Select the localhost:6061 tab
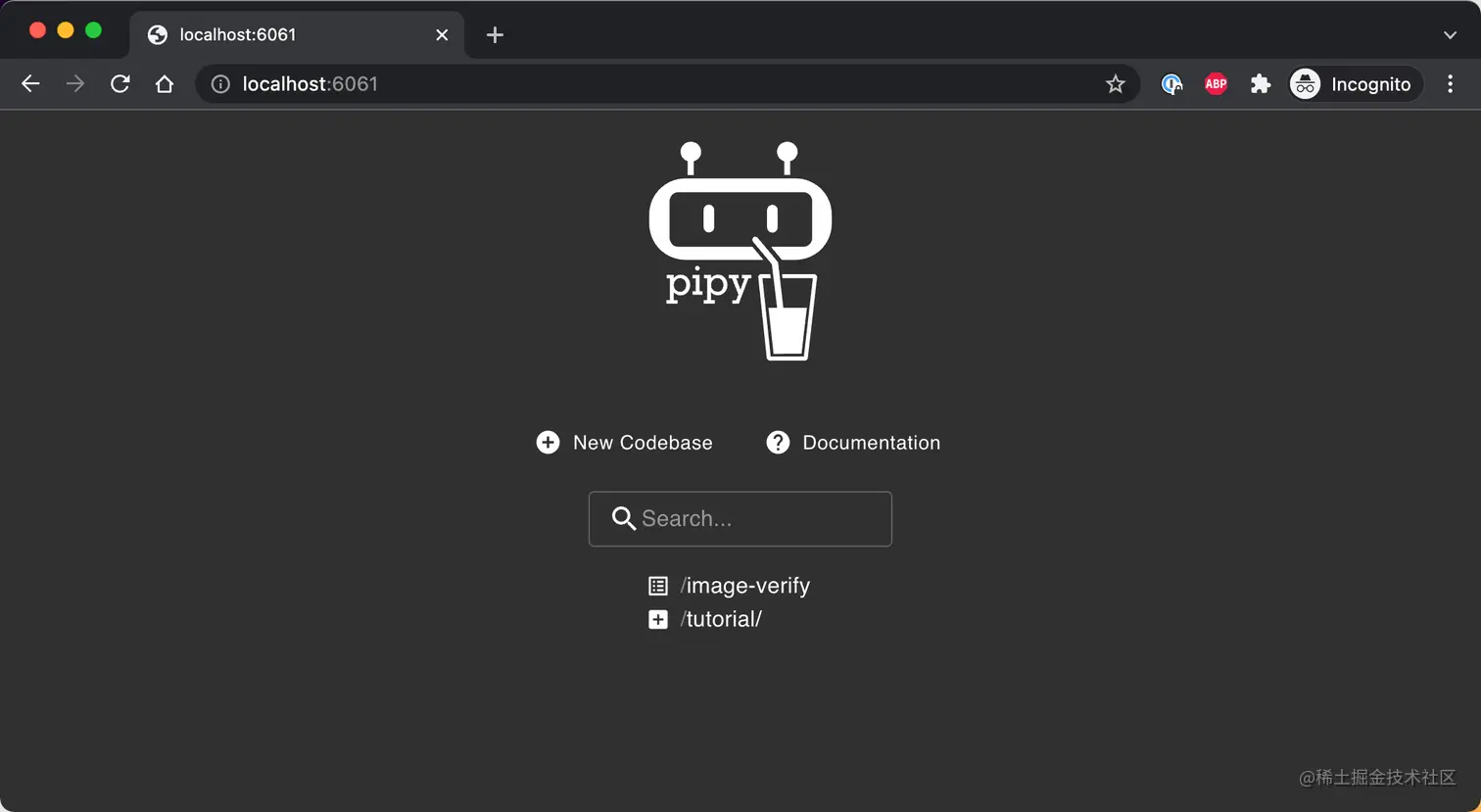 pos(297,35)
